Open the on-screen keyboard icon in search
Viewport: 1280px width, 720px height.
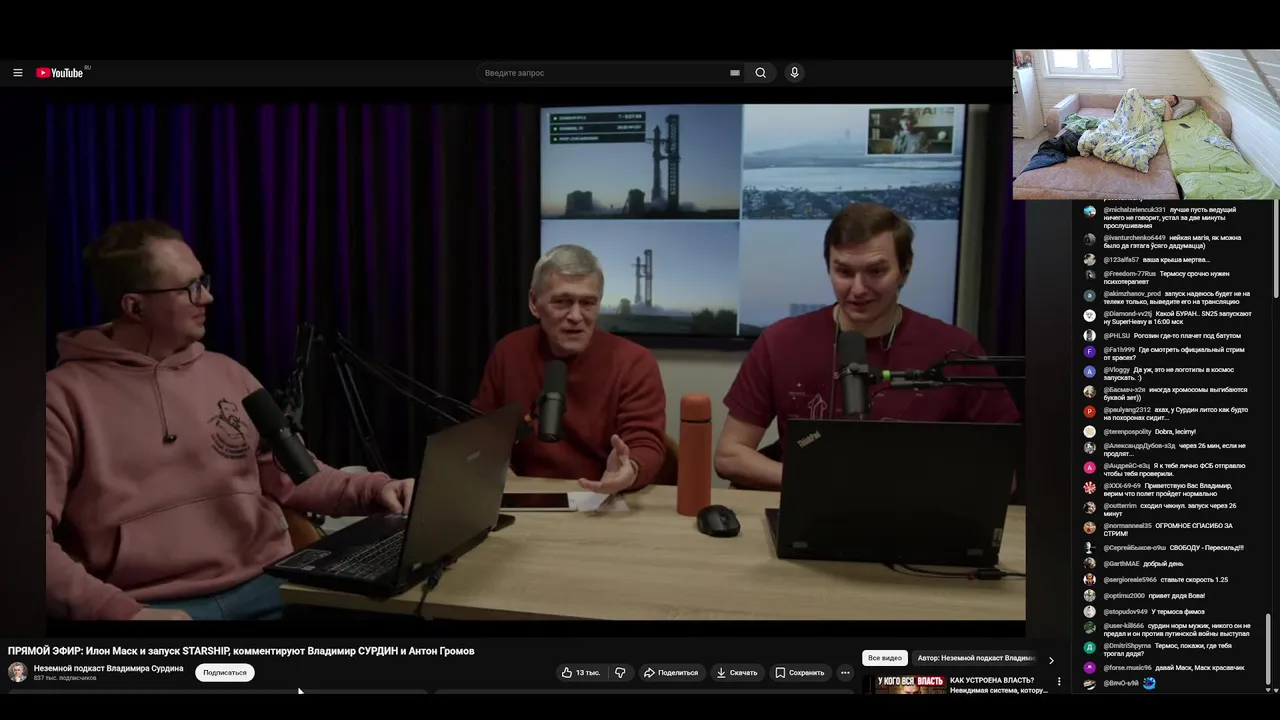tap(735, 73)
